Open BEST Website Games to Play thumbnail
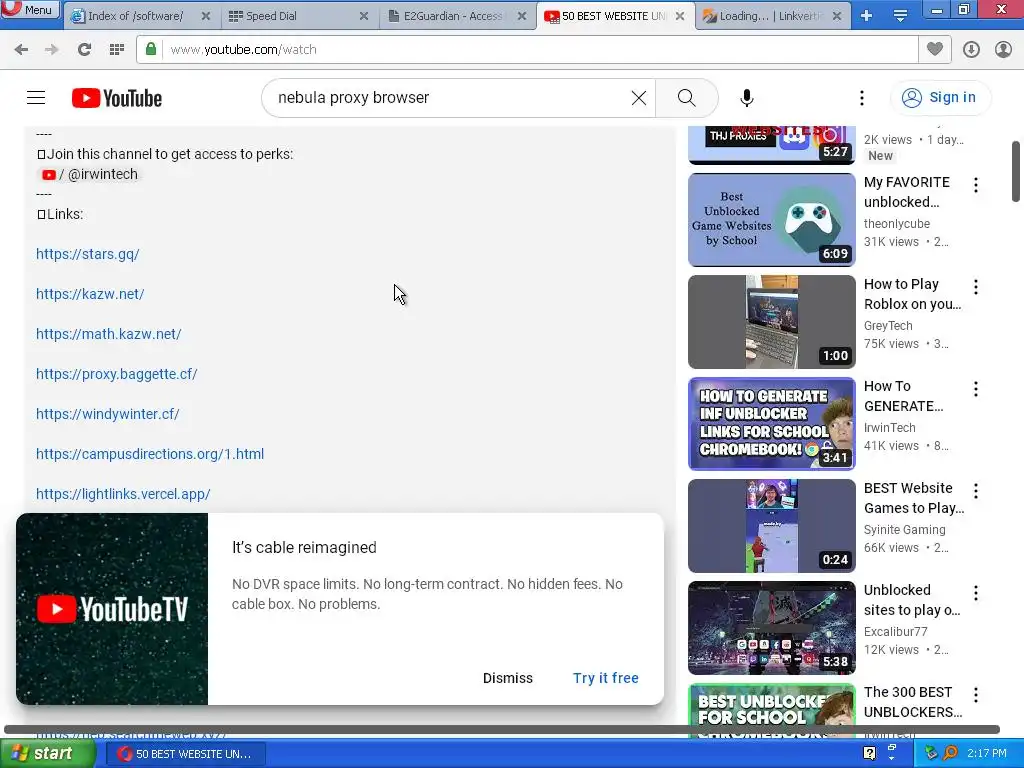The image size is (1024, 768). [x=771, y=526]
